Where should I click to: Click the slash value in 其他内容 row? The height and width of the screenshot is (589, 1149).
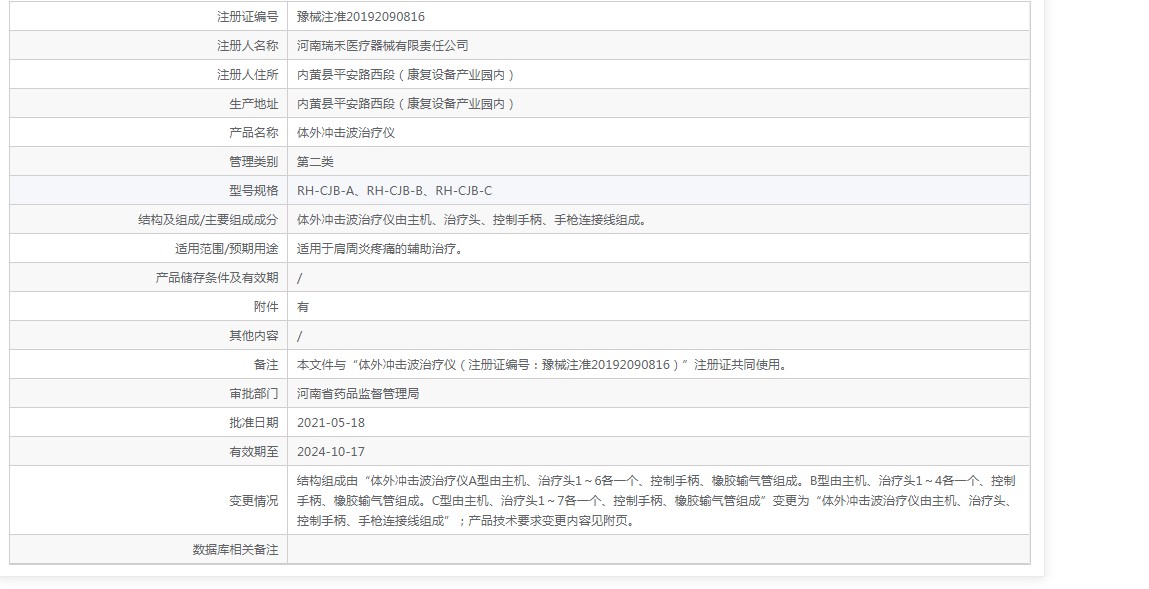click(300, 336)
